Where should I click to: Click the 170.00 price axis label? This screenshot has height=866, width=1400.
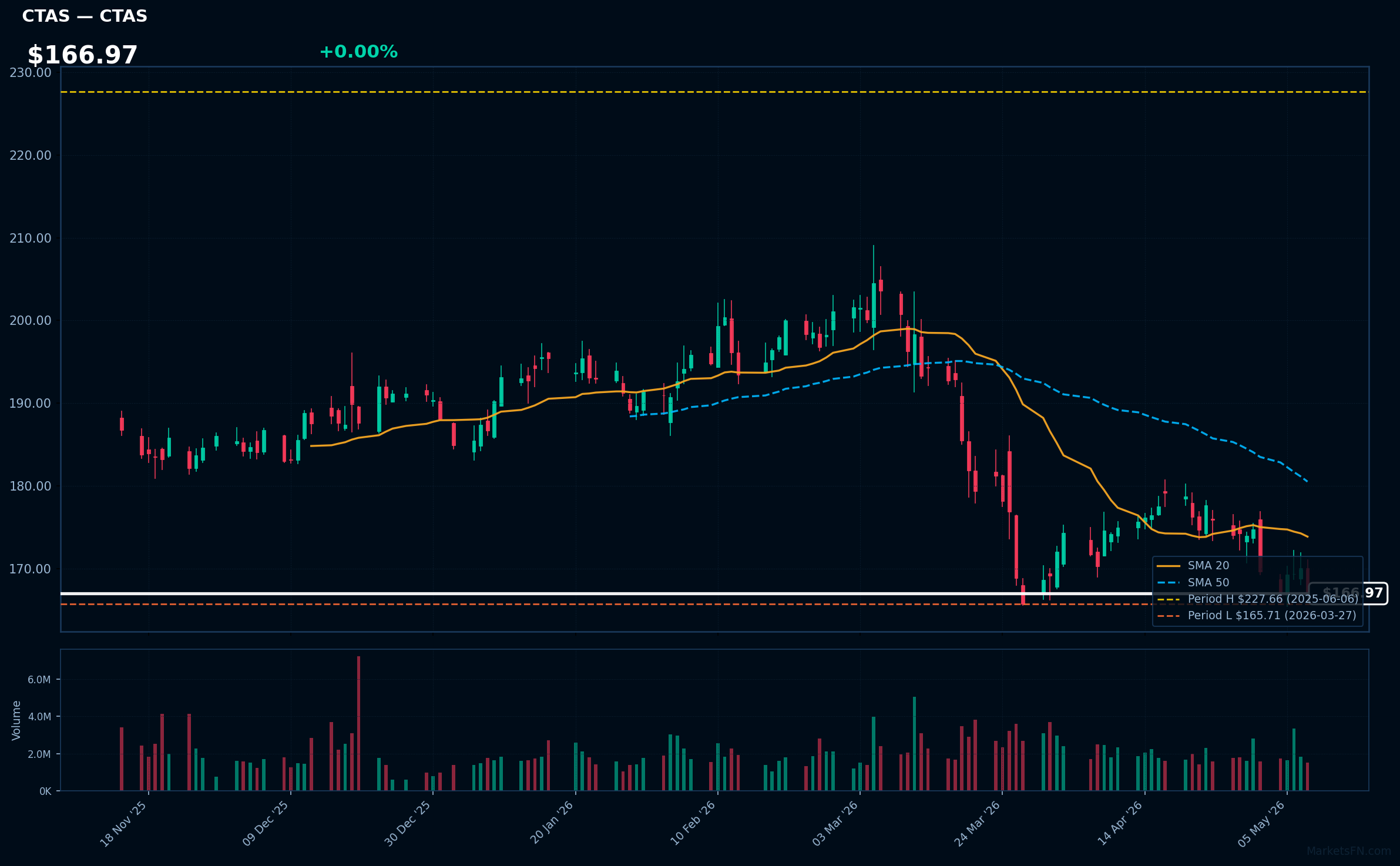(x=31, y=569)
